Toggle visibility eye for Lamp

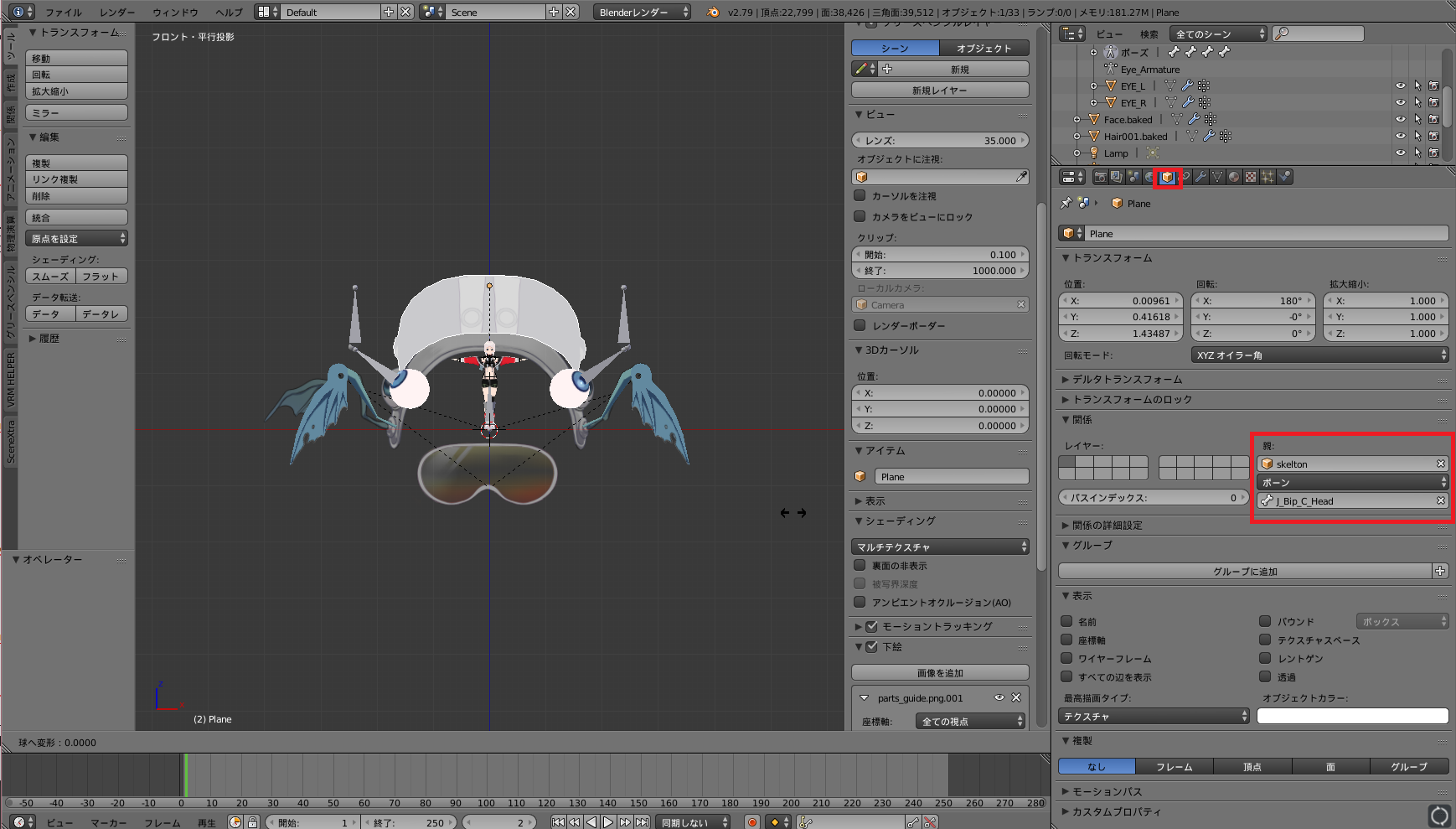pos(1400,153)
